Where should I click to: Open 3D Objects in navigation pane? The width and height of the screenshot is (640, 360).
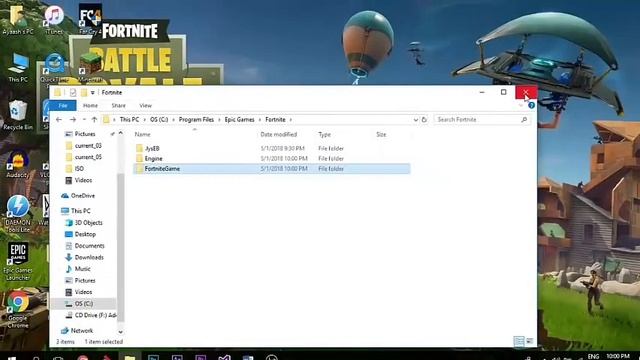(89, 223)
